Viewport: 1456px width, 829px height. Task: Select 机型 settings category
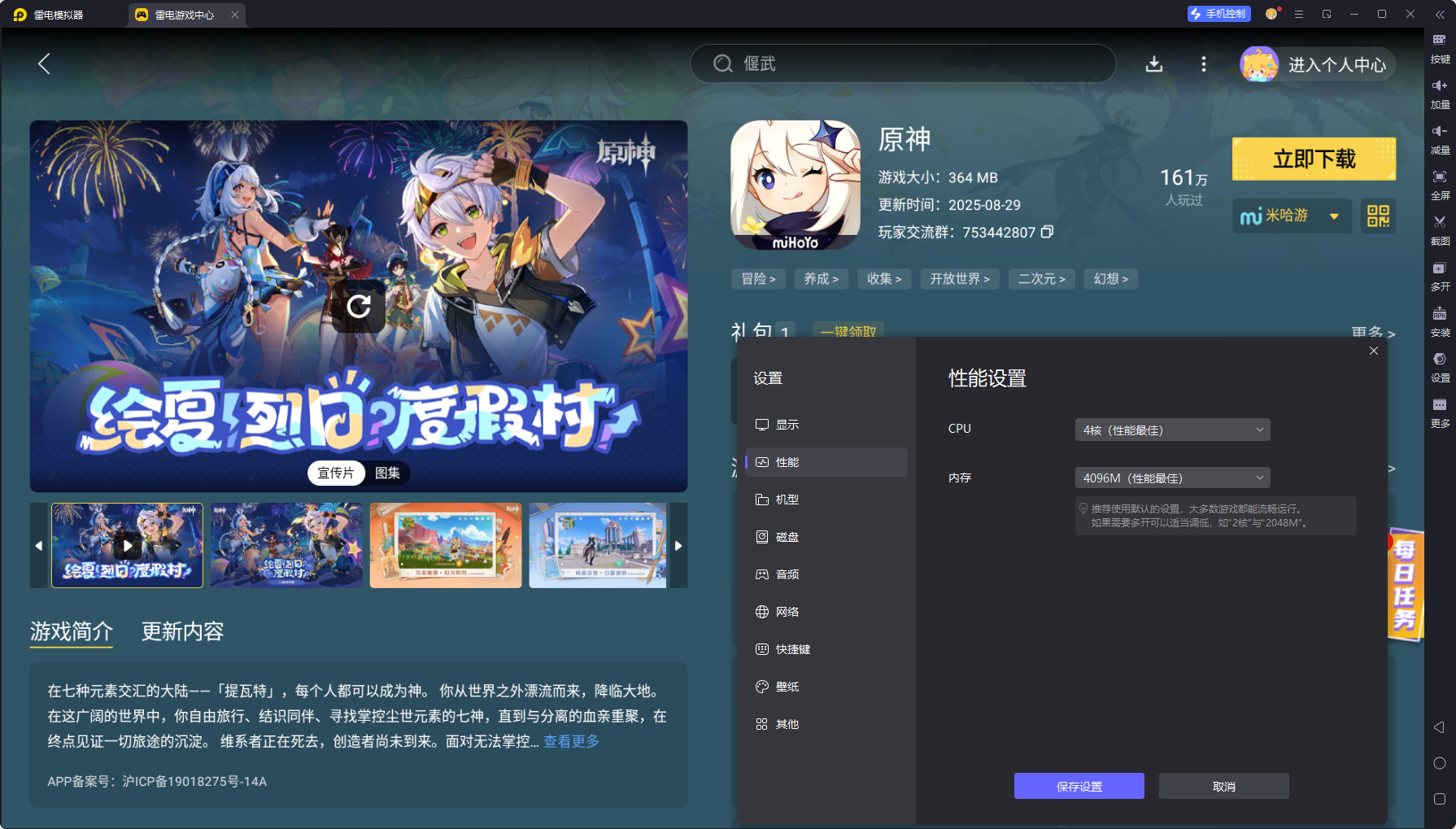(826, 500)
